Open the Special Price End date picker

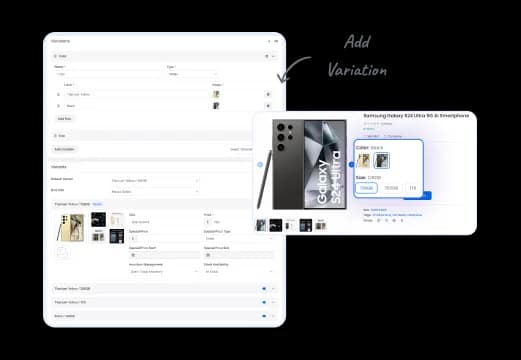pos(238,255)
